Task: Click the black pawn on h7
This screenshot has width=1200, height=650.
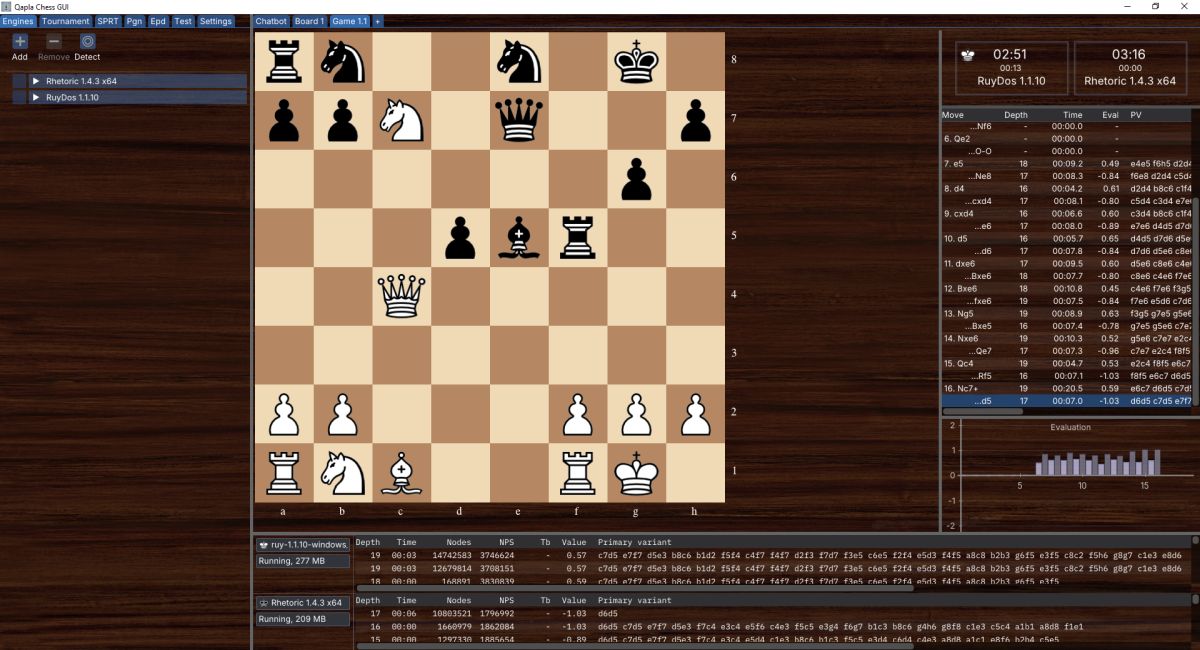Action: click(695, 120)
